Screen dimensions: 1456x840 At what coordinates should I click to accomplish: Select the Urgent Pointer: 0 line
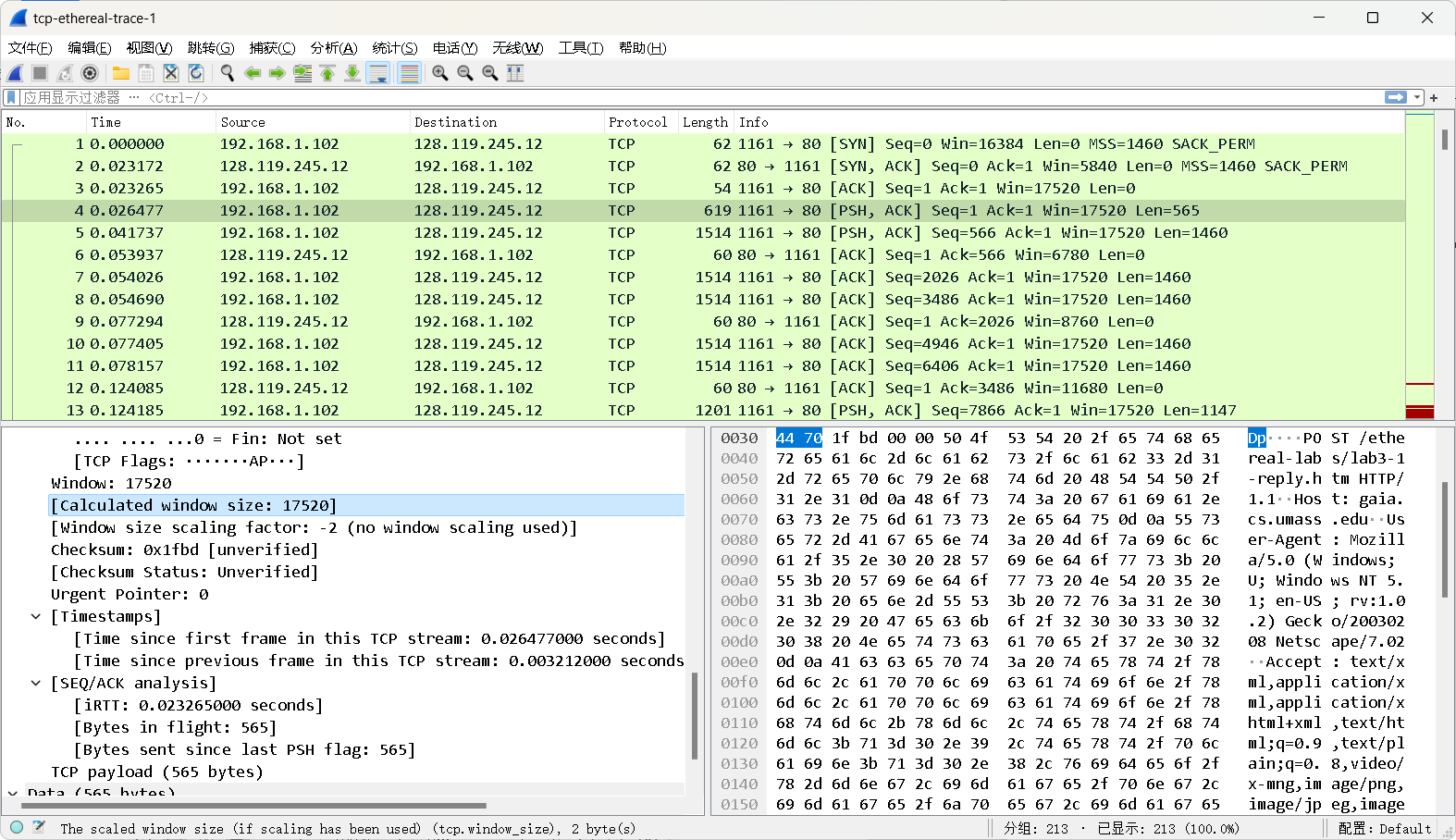[130, 594]
